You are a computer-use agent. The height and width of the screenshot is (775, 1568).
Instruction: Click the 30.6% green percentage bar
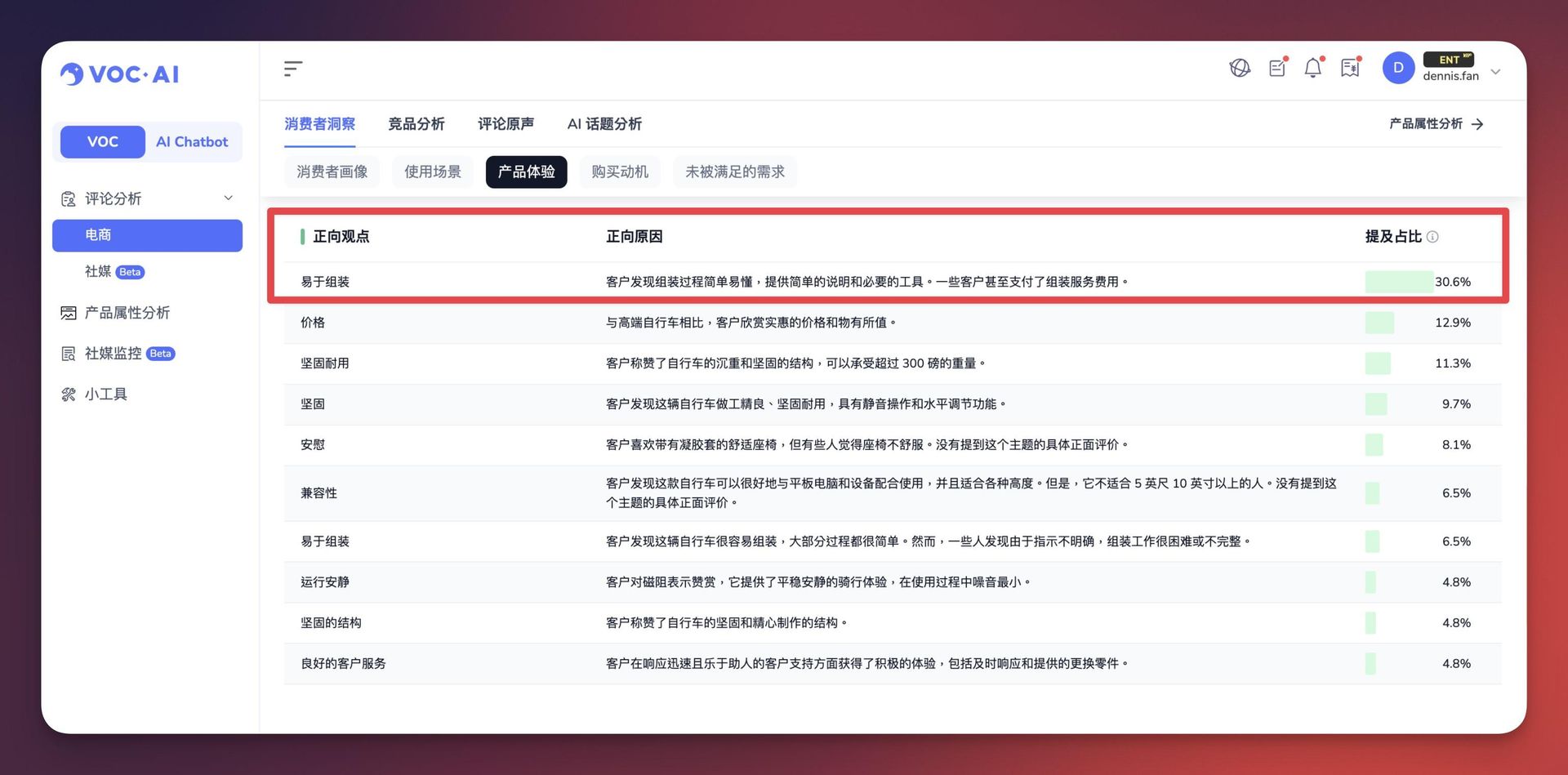[x=1398, y=282]
